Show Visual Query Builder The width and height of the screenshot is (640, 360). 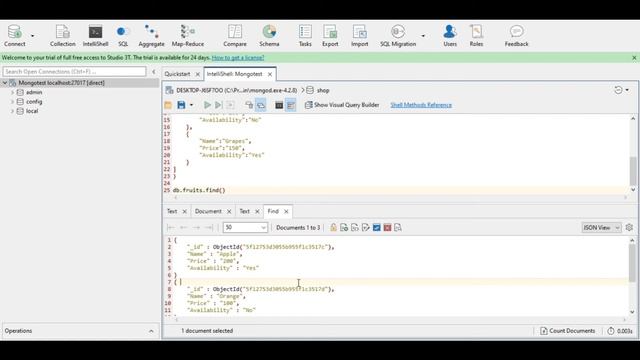tap(342, 105)
